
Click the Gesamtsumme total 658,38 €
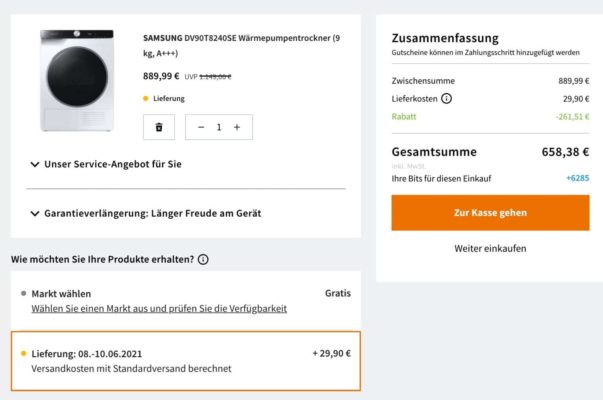[x=565, y=152]
